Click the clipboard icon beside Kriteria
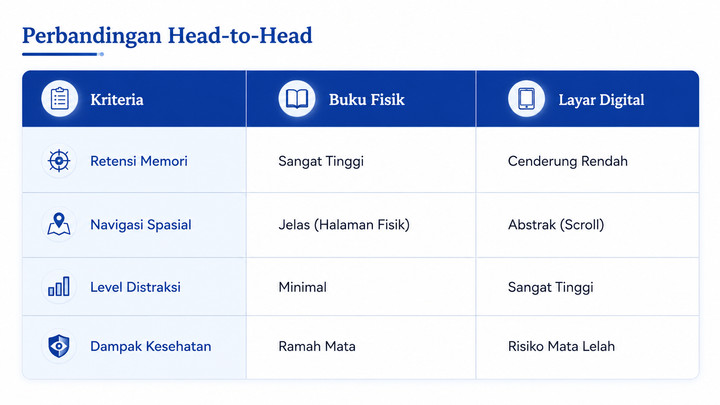 60,99
